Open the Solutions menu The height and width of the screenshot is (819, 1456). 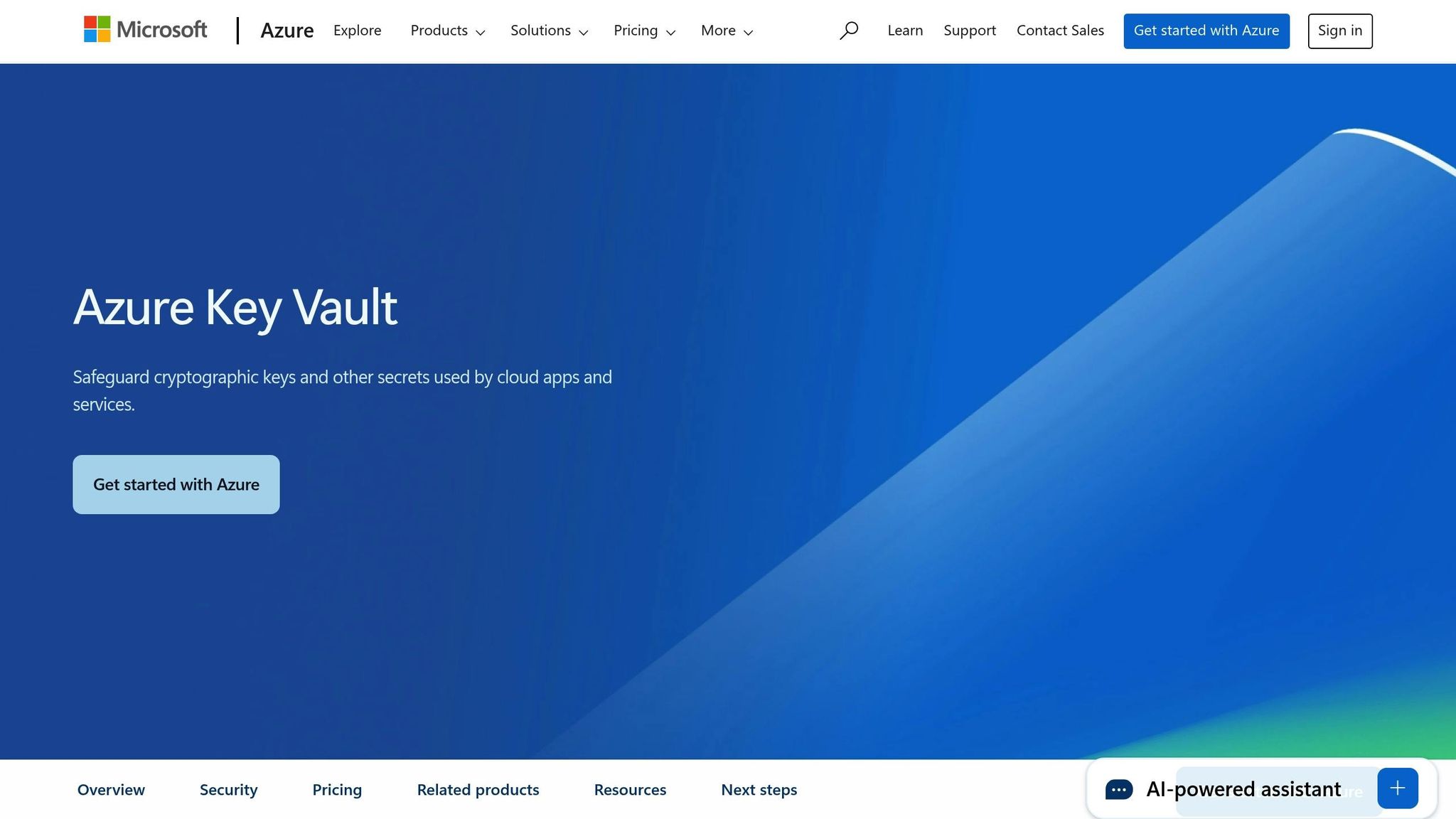coord(548,31)
